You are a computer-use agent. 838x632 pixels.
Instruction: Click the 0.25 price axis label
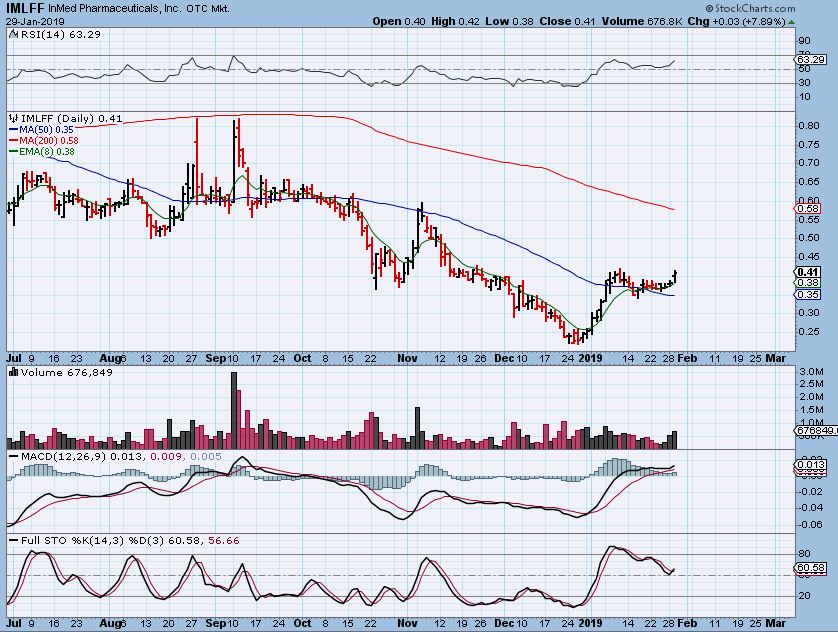coord(809,332)
